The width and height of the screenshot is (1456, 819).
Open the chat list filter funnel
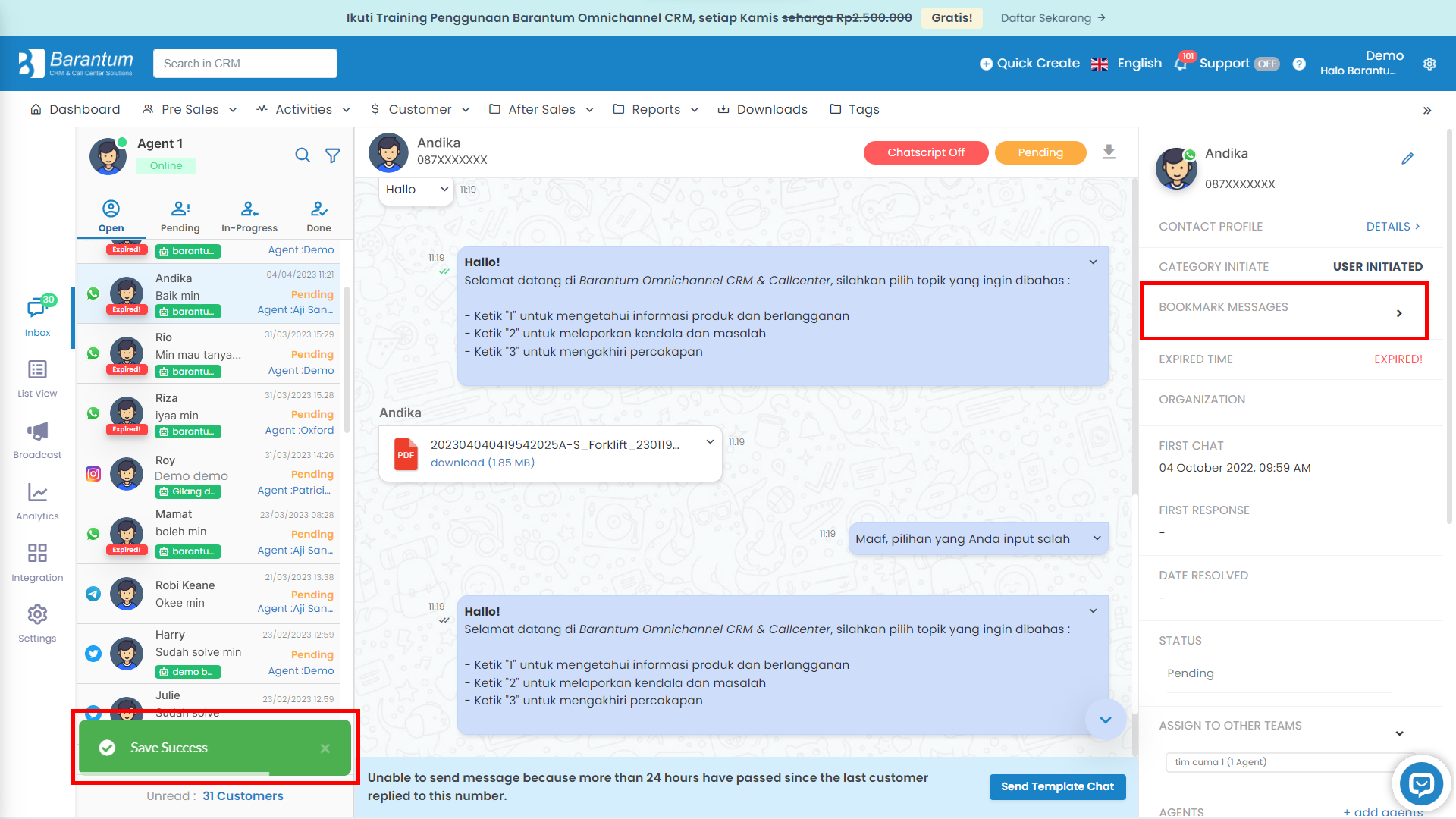click(333, 155)
